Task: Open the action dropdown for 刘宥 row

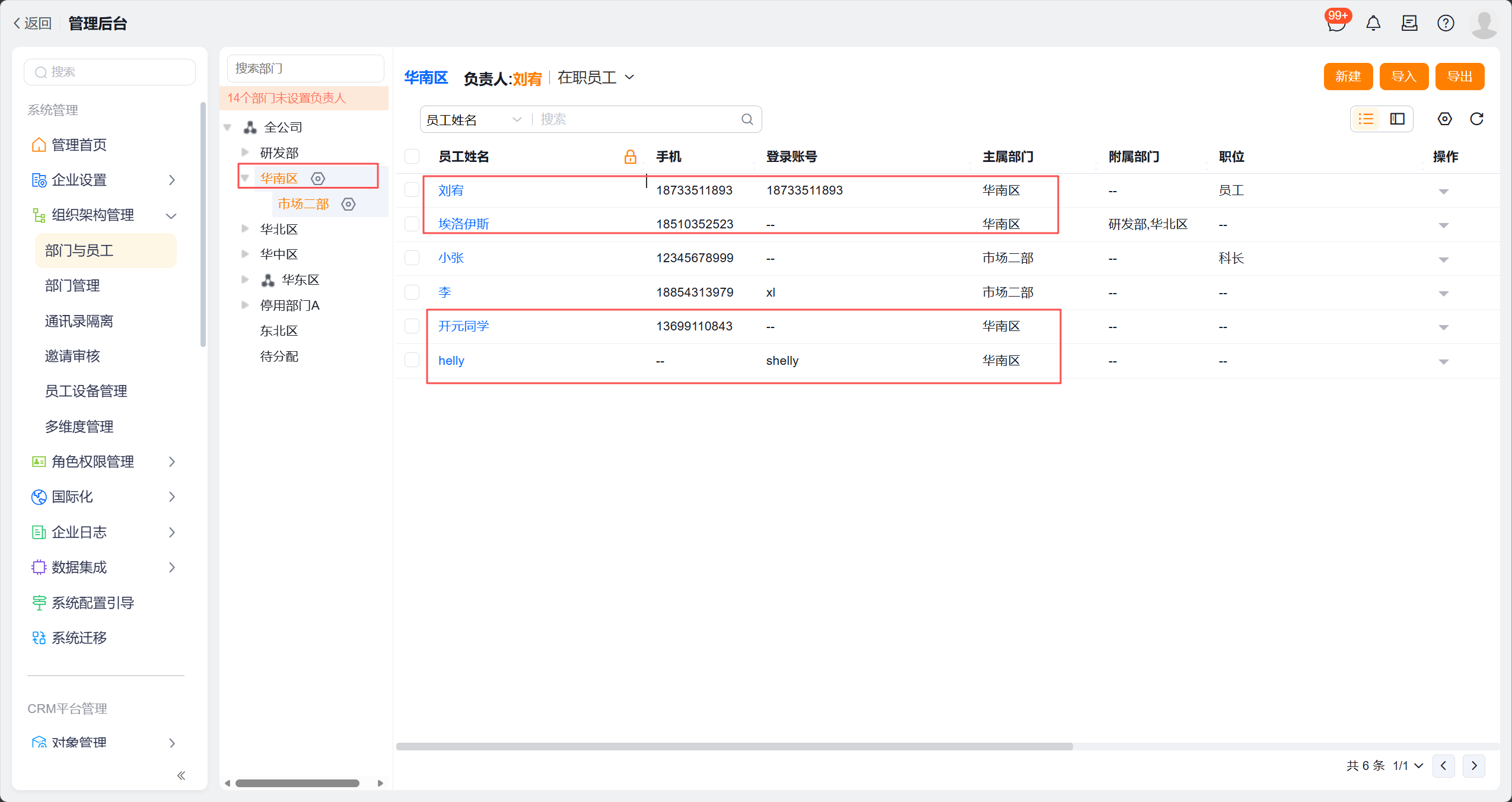Action: point(1443,192)
